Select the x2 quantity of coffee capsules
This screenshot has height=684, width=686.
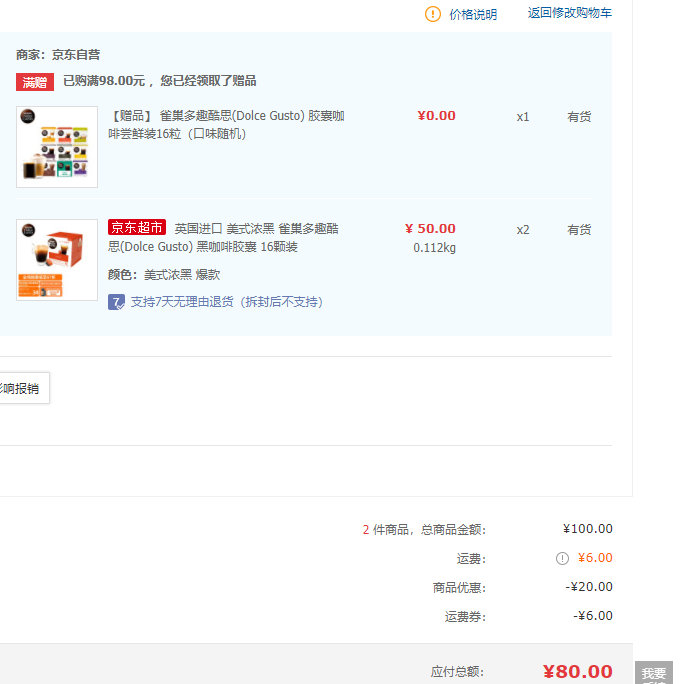[523, 230]
